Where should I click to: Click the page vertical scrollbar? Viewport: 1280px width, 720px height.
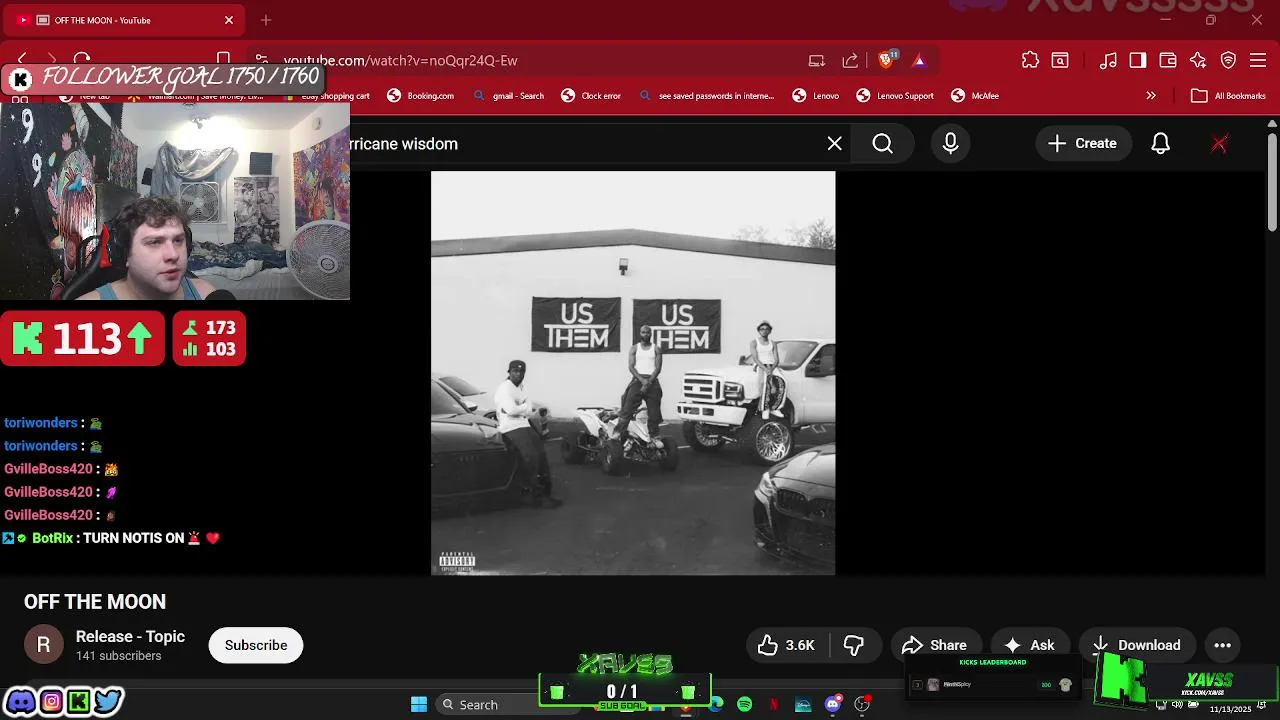click(1272, 180)
